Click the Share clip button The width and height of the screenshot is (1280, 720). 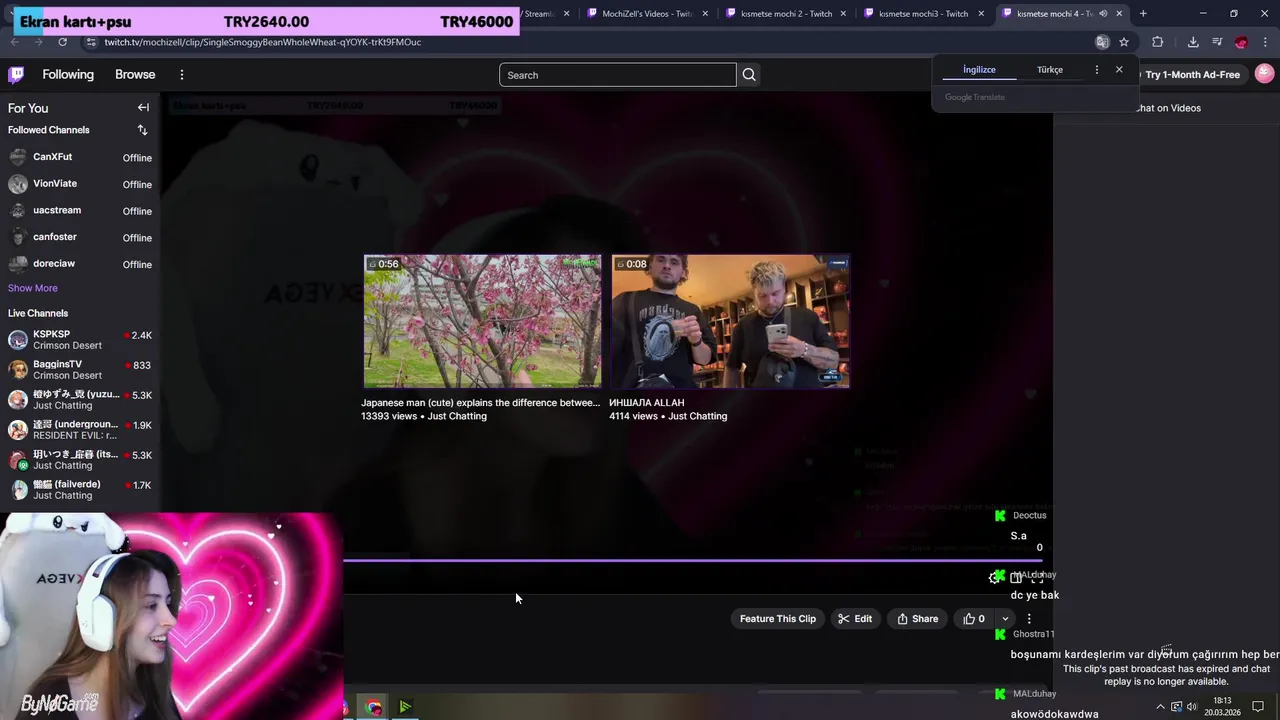point(918,619)
